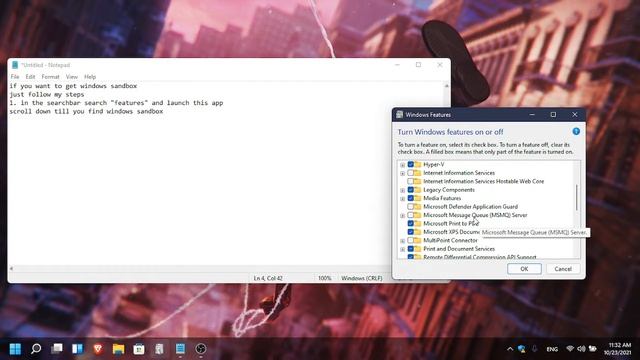The width and height of the screenshot is (640, 360).
Task: Open the Windows Start menu
Action: 15,349
